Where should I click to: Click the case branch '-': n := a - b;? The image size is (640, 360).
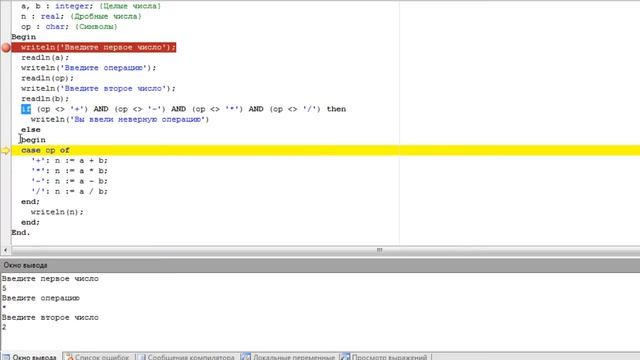point(69,181)
